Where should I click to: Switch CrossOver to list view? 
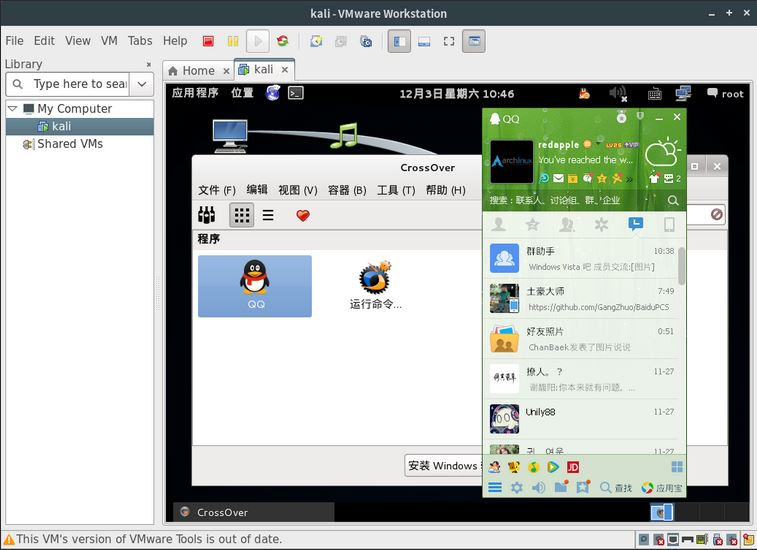coord(268,215)
